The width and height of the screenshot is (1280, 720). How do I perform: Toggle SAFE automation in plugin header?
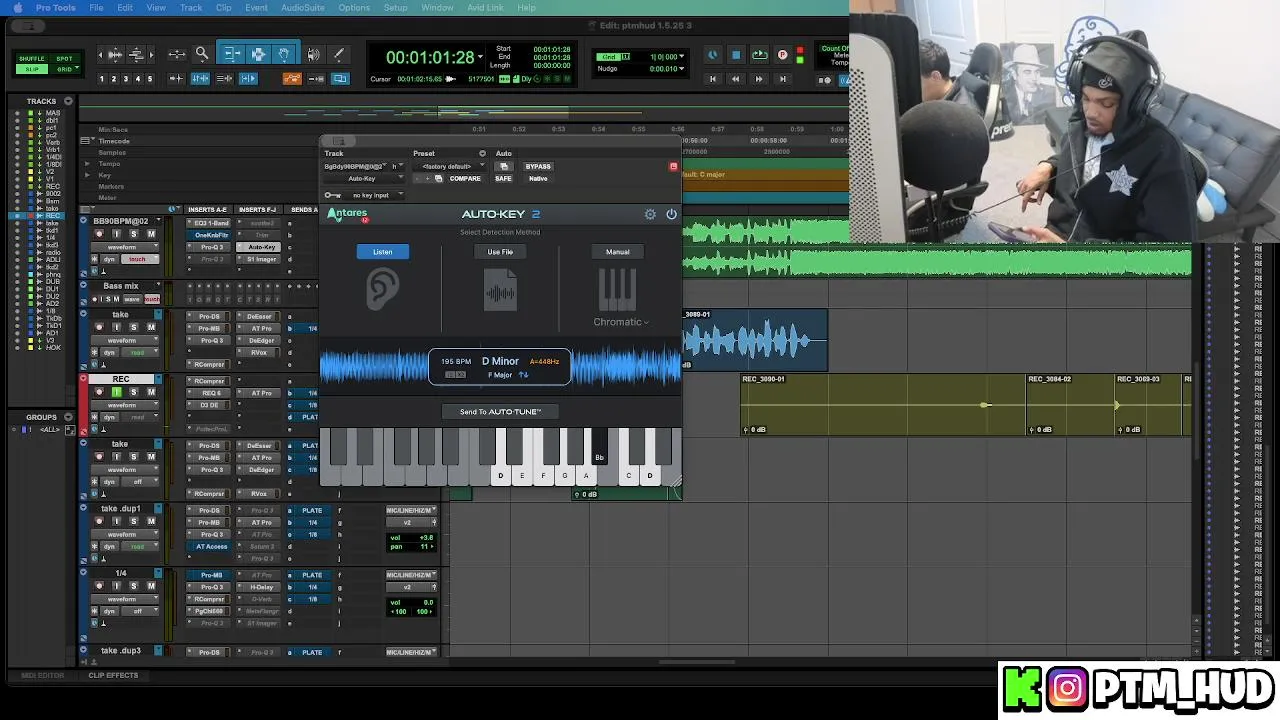click(503, 178)
